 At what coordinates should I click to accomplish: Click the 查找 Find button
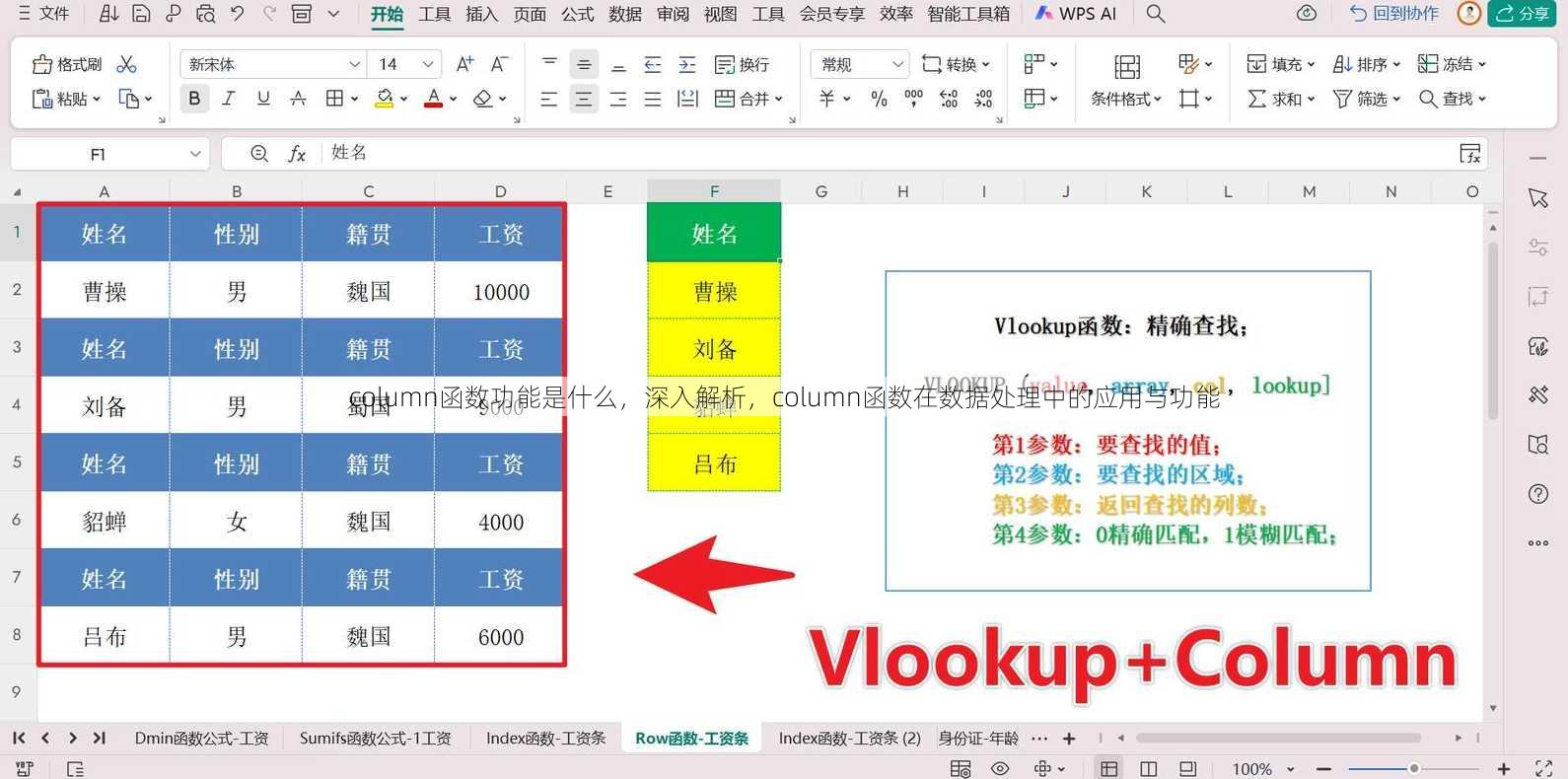click(1452, 99)
